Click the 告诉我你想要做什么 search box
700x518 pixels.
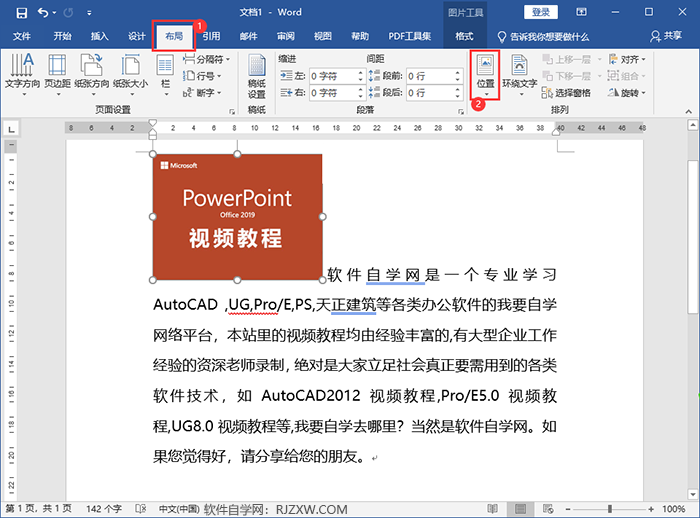point(543,37)
